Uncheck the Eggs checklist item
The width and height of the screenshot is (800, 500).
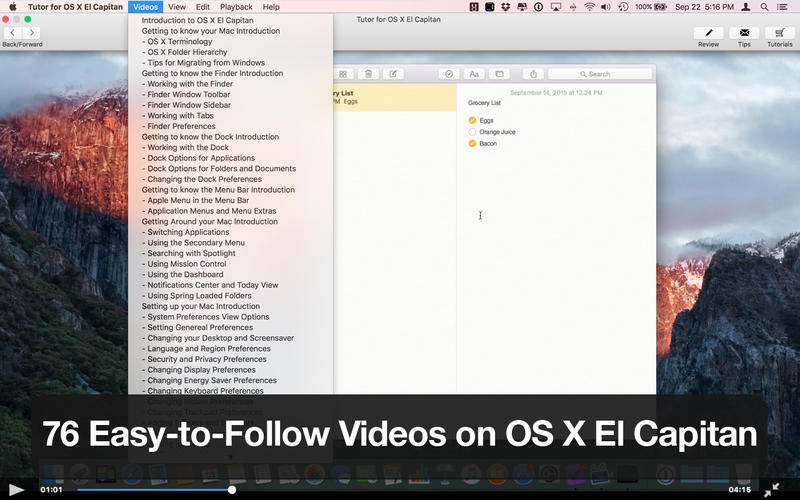coord(472,120)
